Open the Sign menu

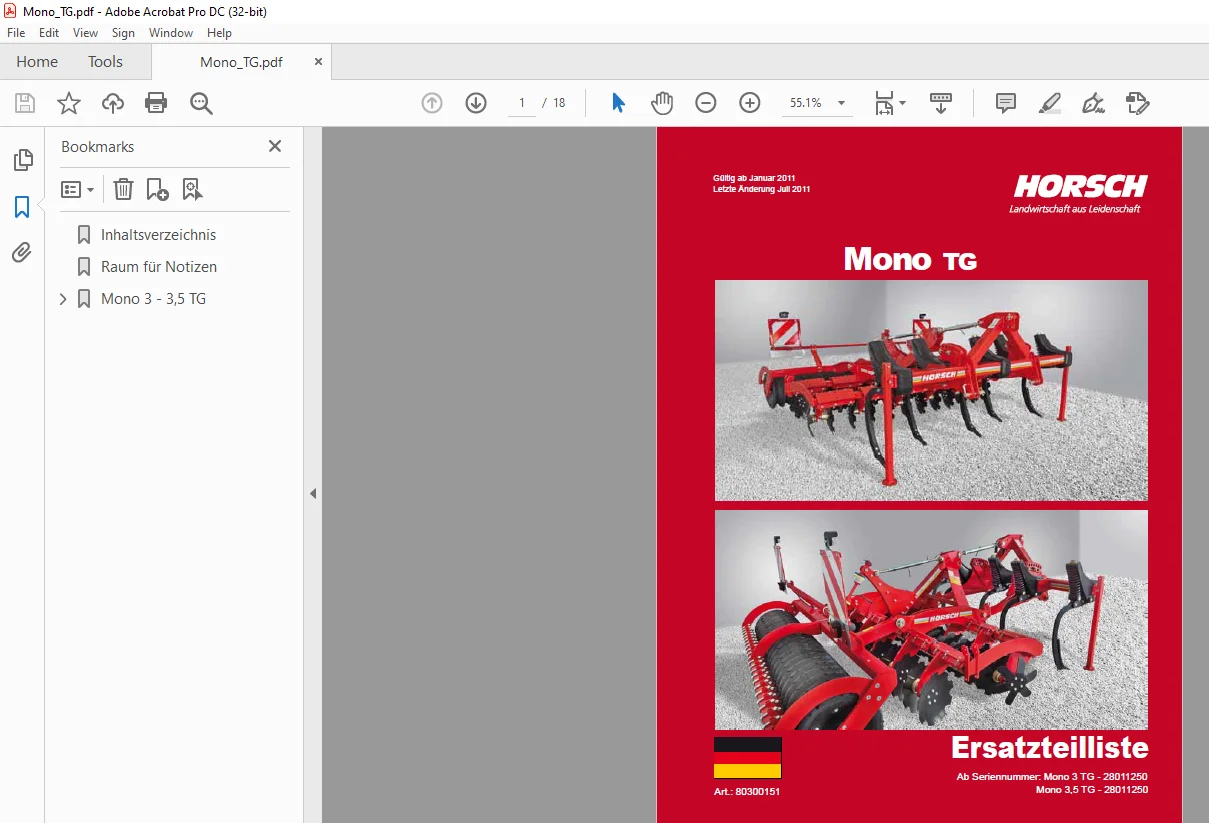123,33
